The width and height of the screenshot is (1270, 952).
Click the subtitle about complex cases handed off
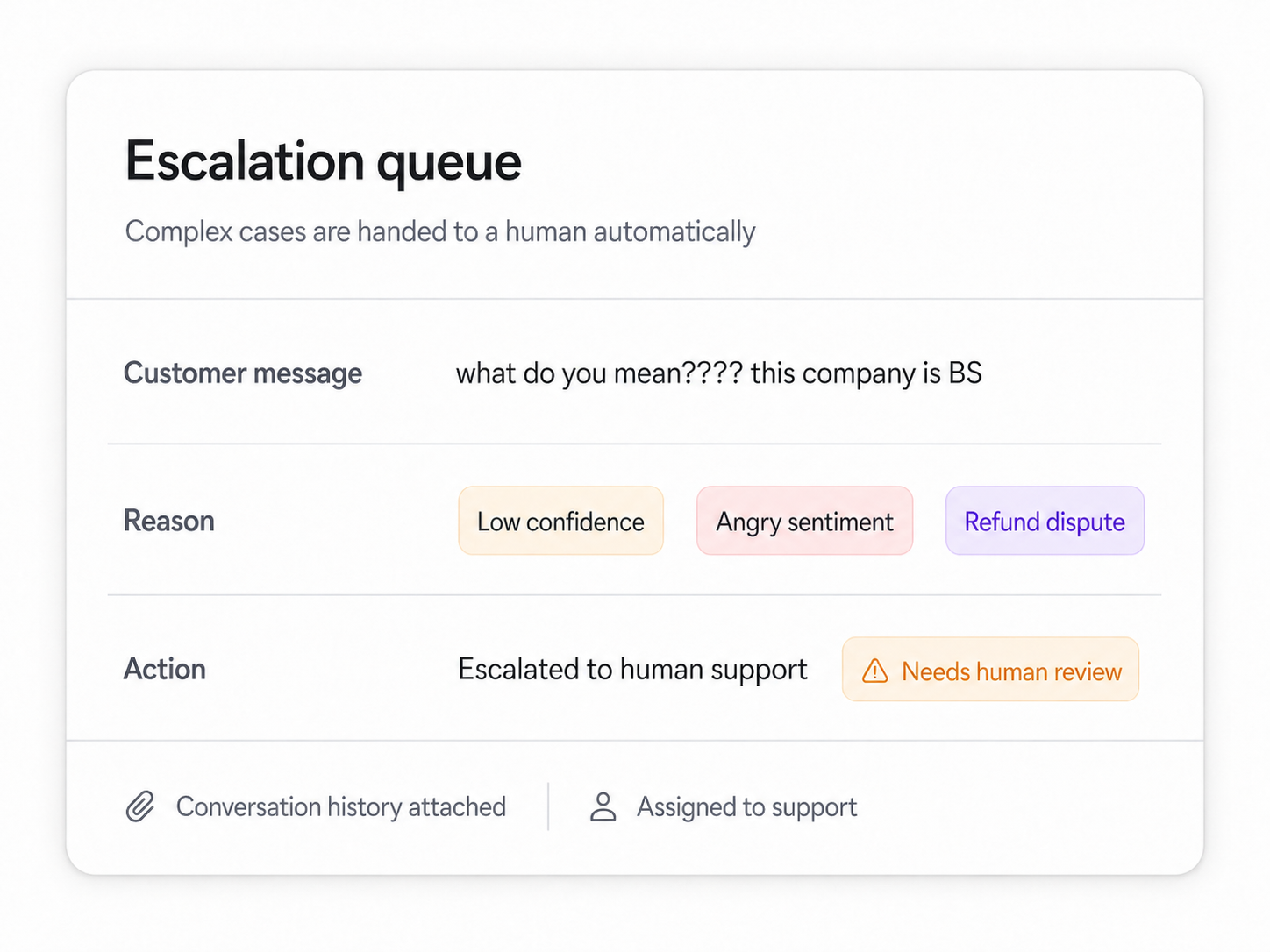click(x=440, y=231)
